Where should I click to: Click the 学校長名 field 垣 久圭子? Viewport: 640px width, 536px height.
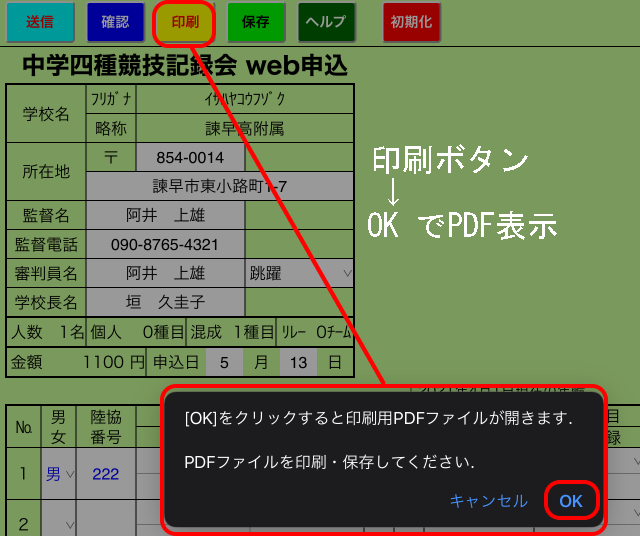click(x=165, y=302)
